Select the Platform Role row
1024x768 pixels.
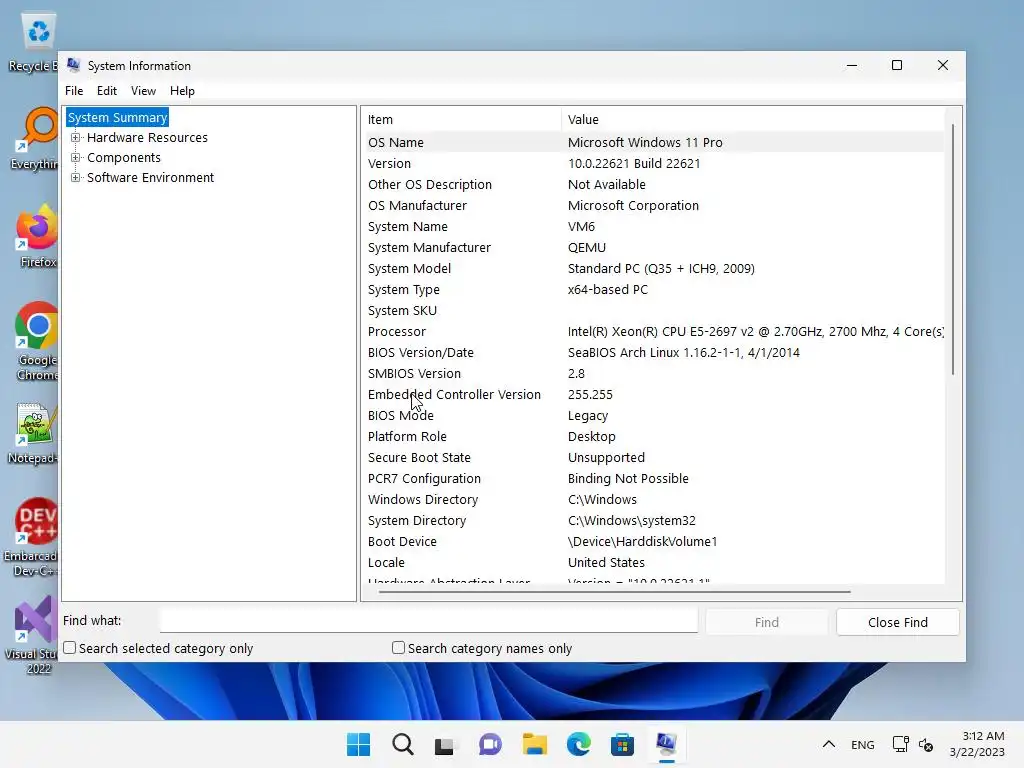654,436
